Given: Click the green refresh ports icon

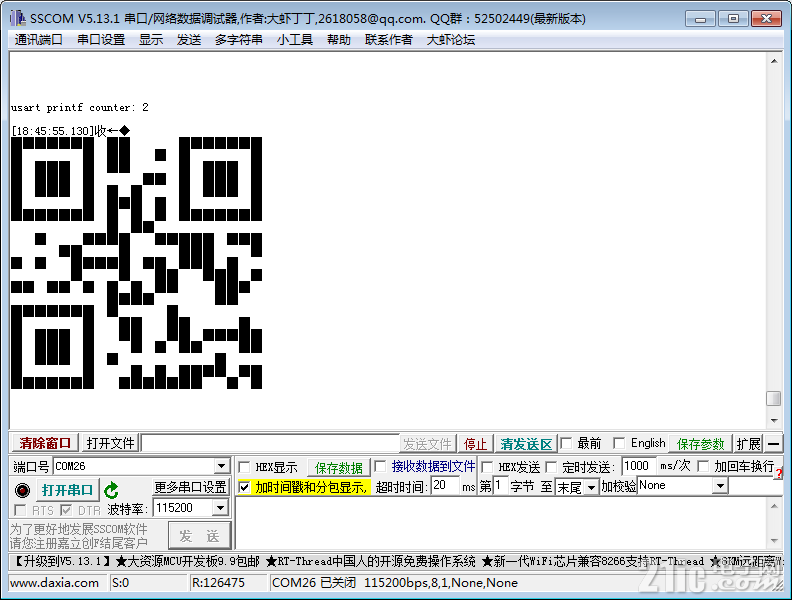Looking at the screenshot, I should [111, 489].
